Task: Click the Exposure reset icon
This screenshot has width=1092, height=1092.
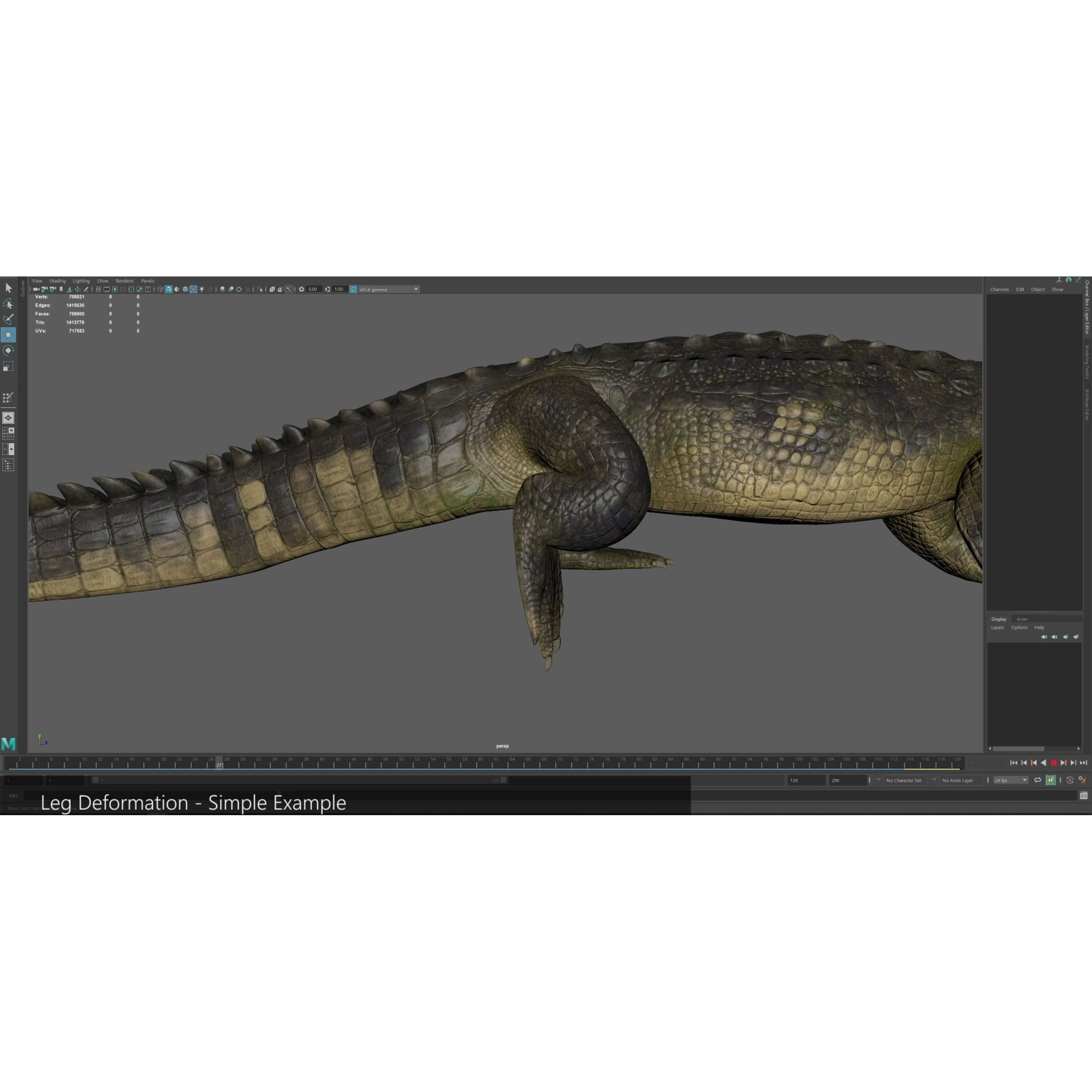Action: pos(301,289)
